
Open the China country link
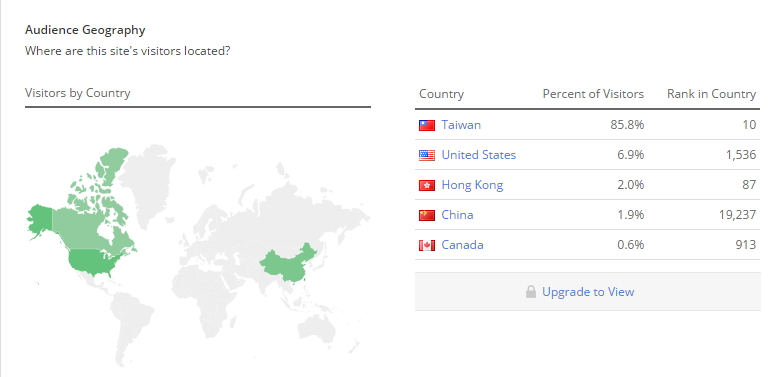(x=457, y=215)
